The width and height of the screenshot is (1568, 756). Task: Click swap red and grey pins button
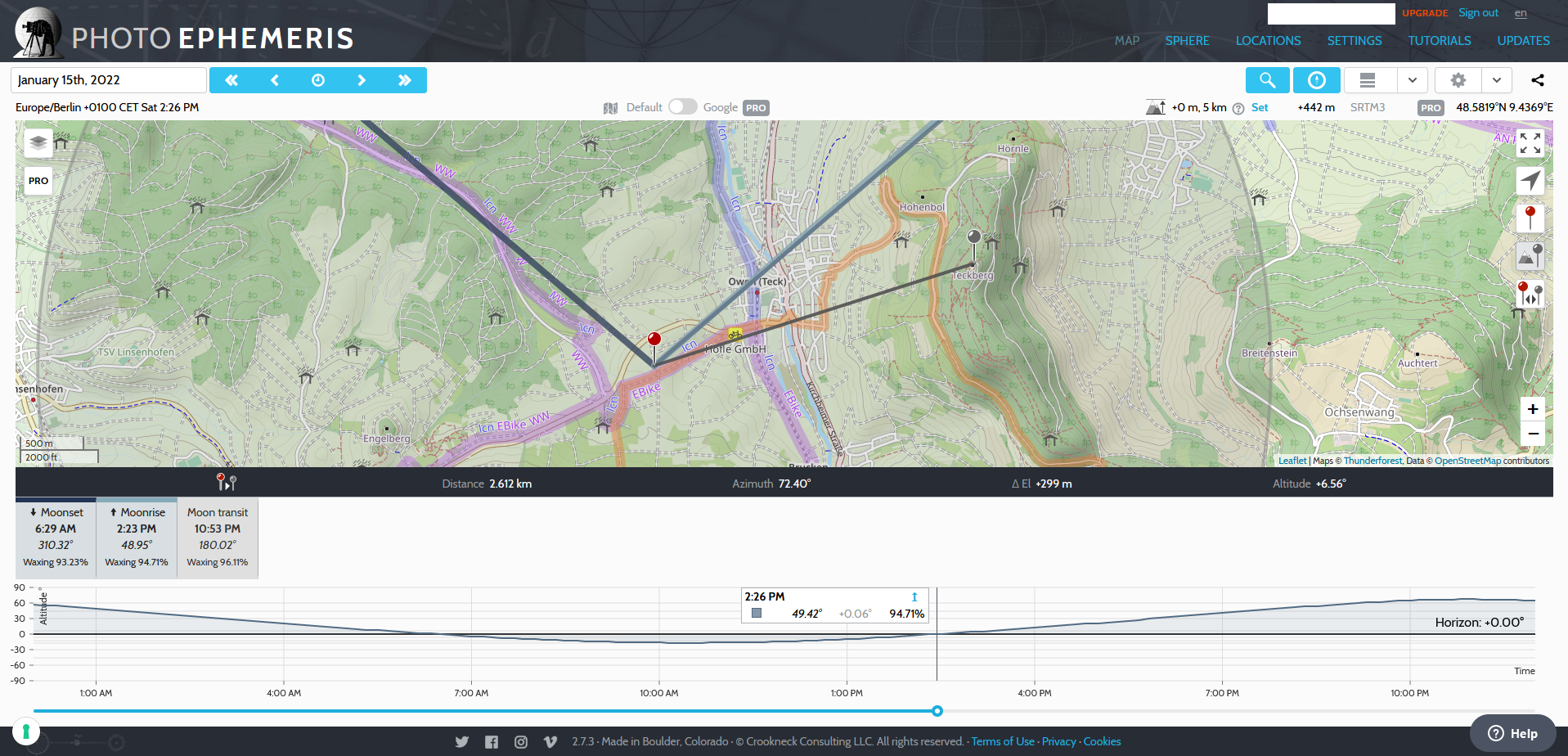[x=1530, y=294]
